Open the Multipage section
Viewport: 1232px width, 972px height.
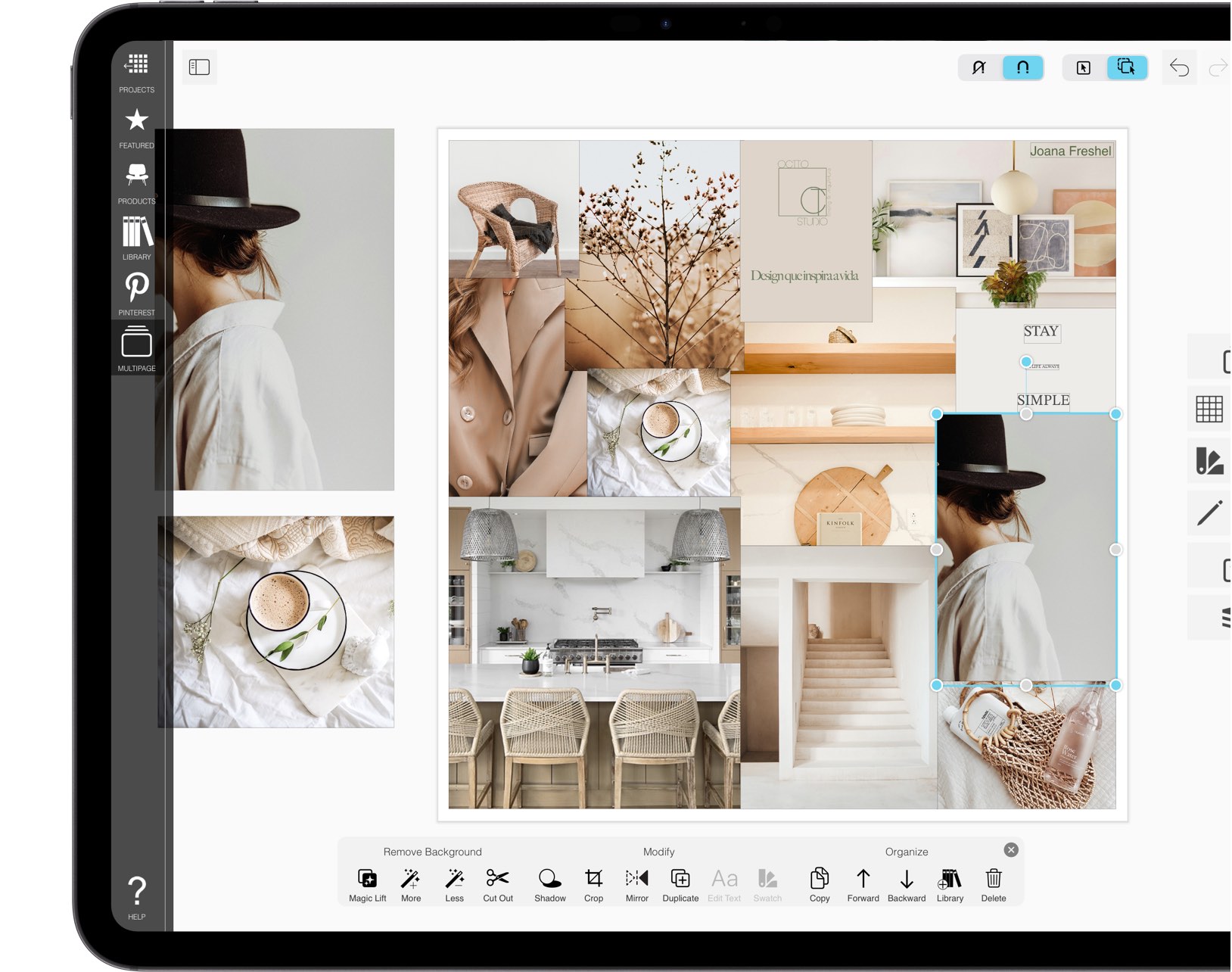click(x=136, y=345)
